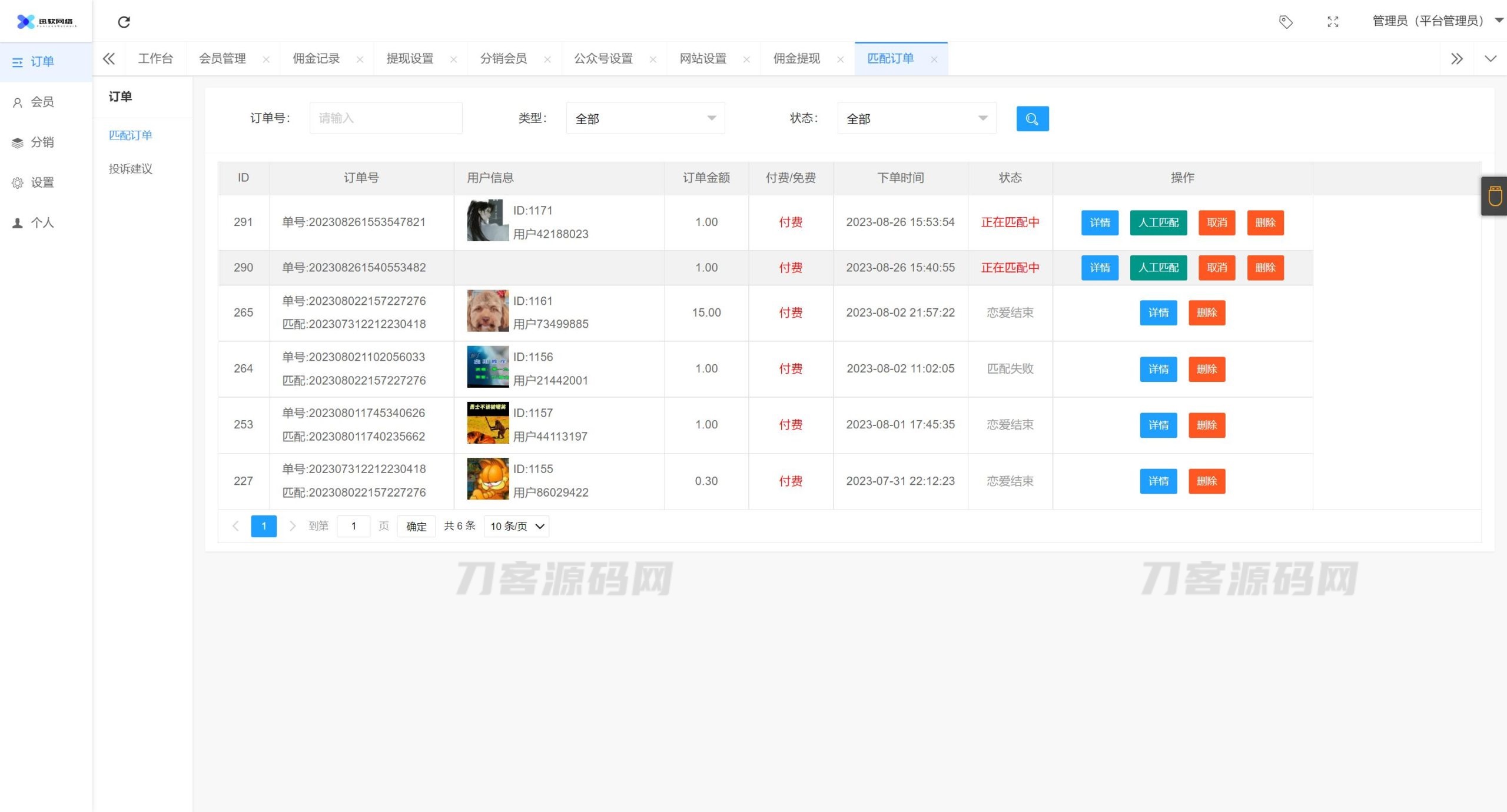The width and height of the screenshot is (1507, 812).
Task: Click the refresh page icon
Action: [x=124, y=22]
